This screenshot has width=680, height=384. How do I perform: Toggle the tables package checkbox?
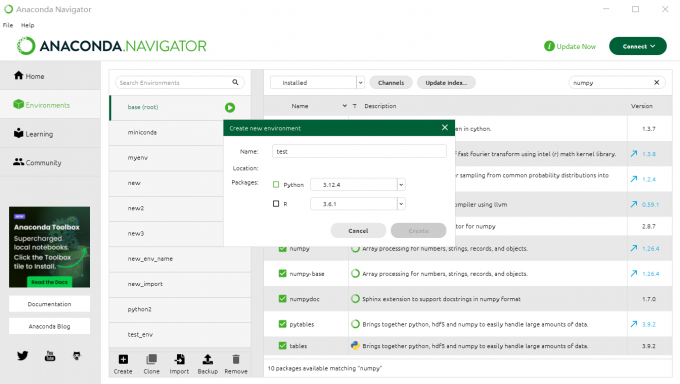click(x=282, y=345)
